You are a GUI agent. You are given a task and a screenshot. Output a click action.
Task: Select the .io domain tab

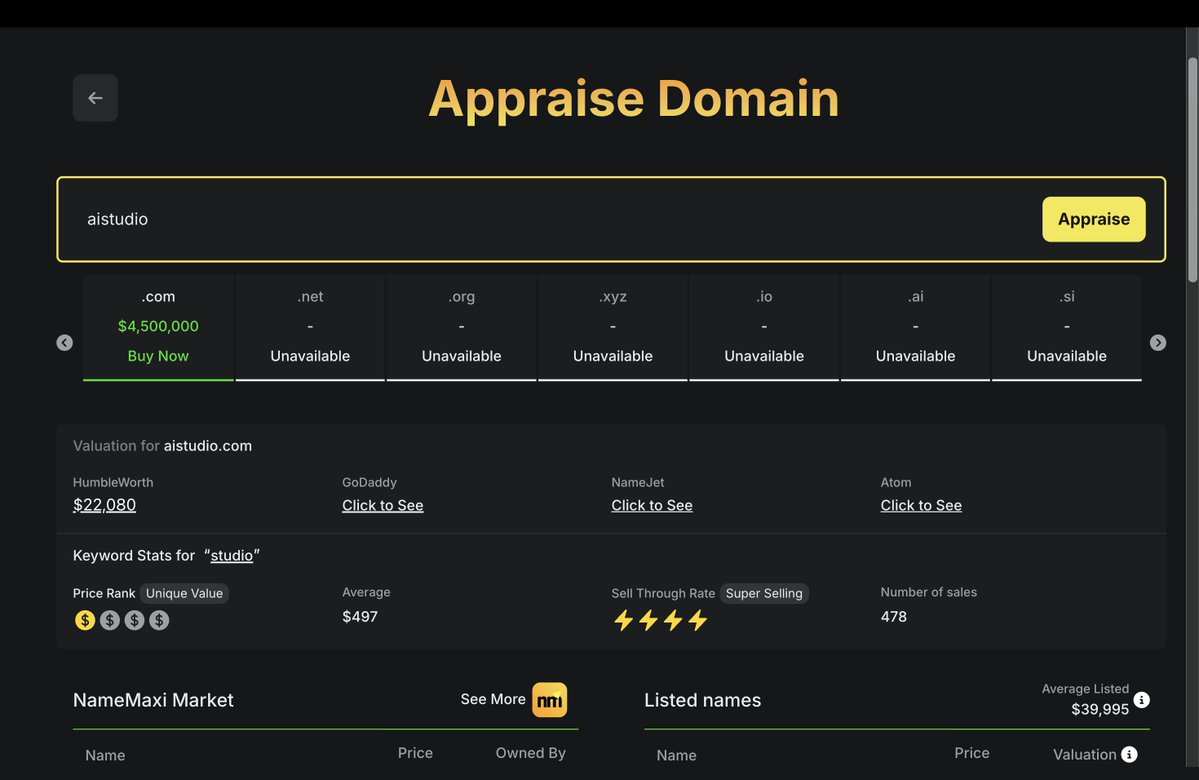tap(764, 327)
